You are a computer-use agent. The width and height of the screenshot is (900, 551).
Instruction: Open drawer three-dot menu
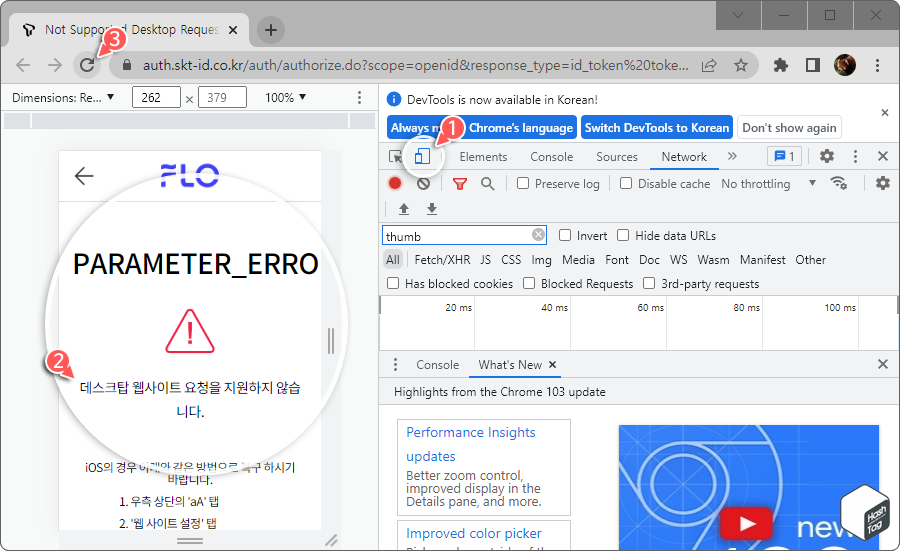[395, 364]
